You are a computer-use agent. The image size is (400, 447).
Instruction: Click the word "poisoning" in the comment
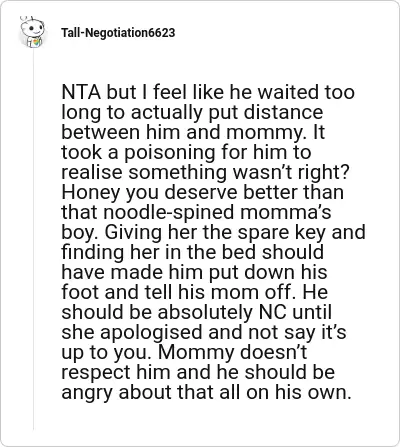(x=170, y=153)
